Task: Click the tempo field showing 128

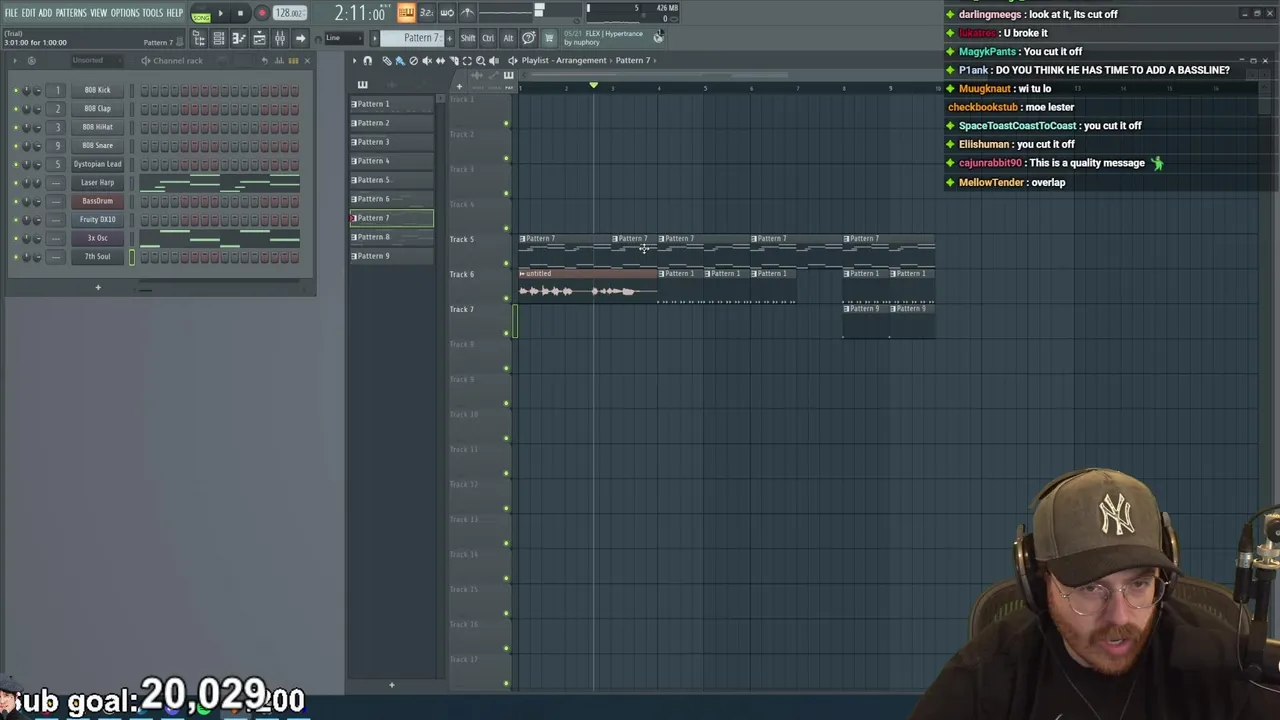Action: pos(290,13)
